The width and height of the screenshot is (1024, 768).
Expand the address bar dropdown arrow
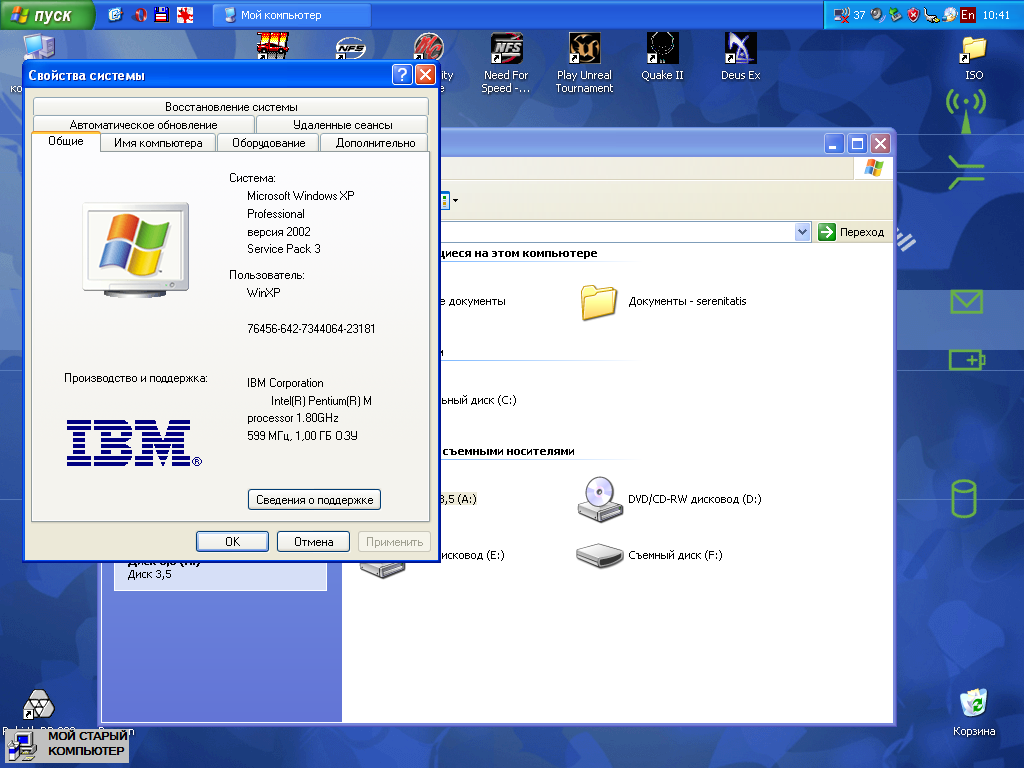802,232
